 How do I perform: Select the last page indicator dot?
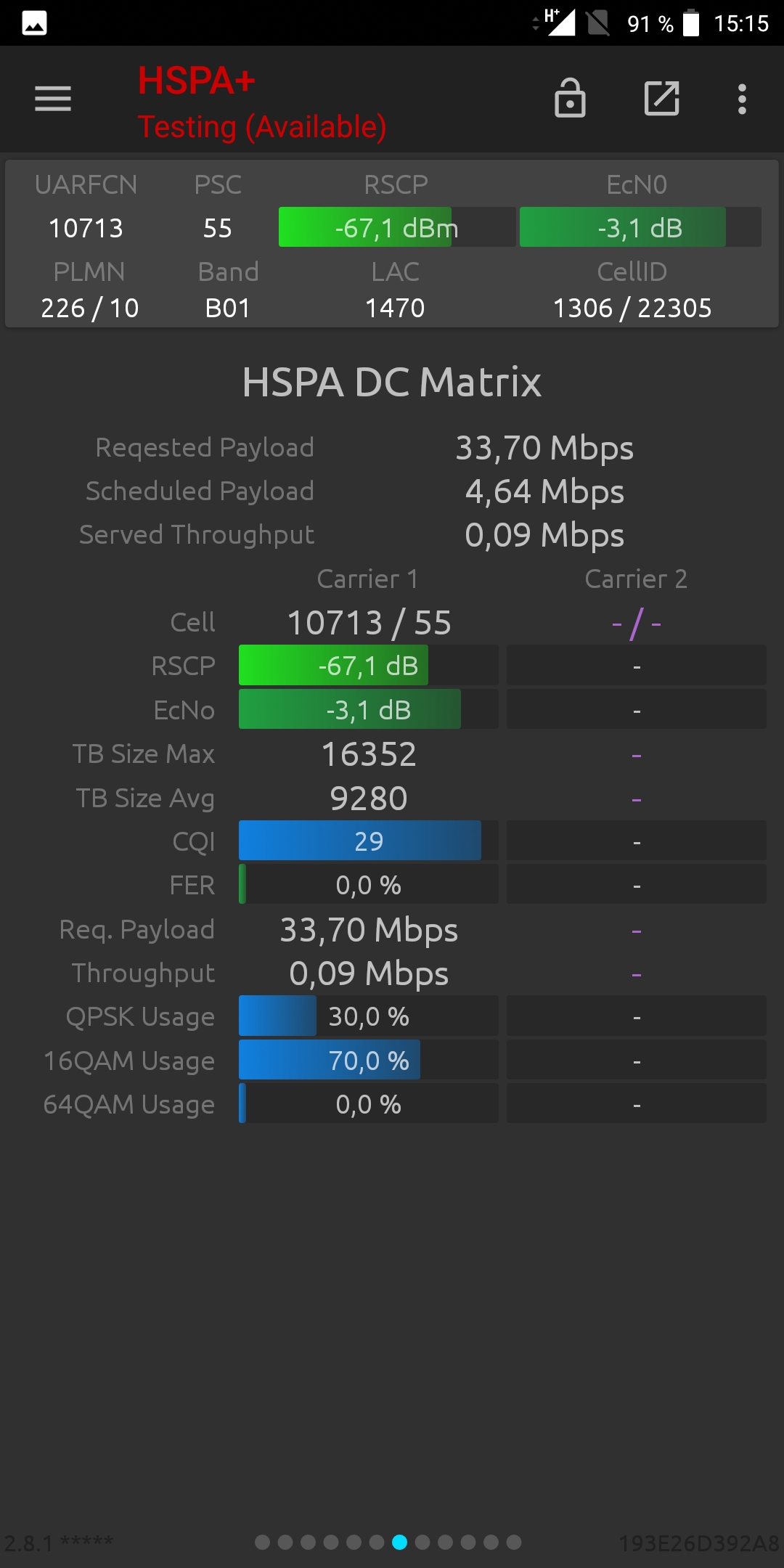tap(514, 1542)
